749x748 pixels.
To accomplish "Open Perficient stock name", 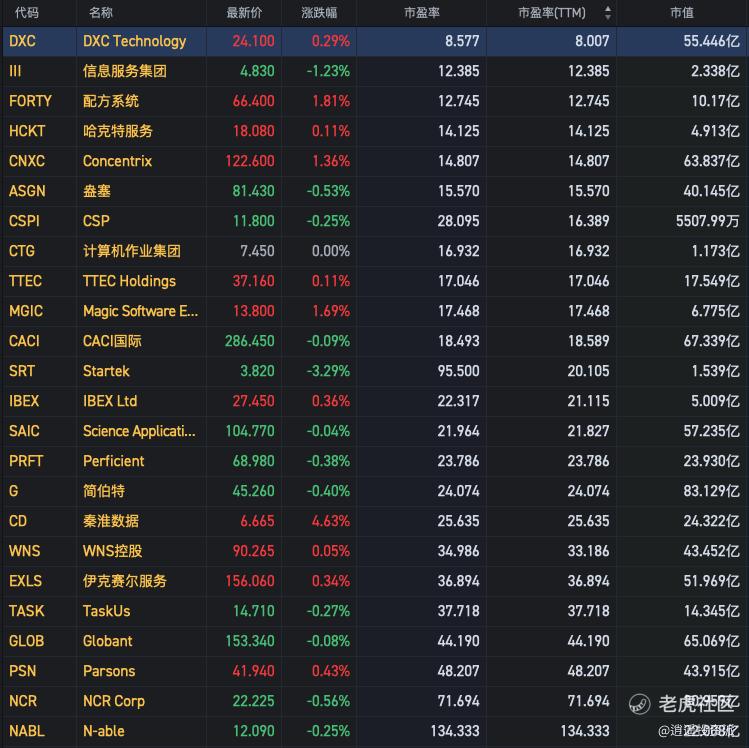I will click(x=113, y=461).
